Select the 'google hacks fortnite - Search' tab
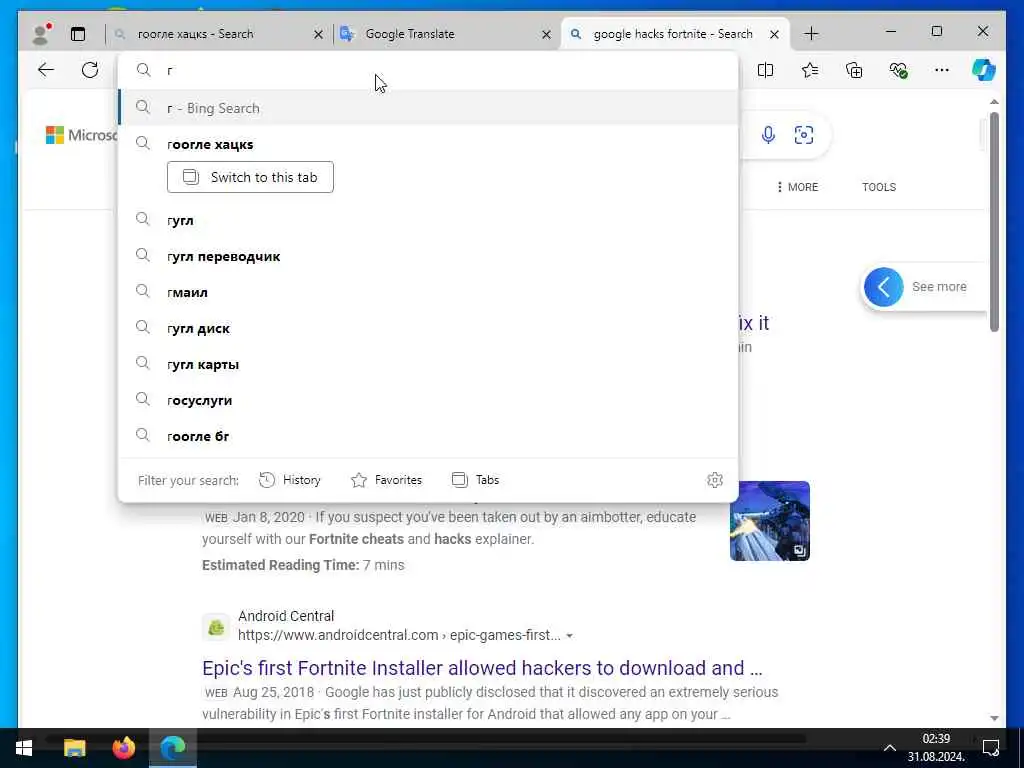Image resolution: width=1024 pixels, height=768 pixels. [675, 34]
